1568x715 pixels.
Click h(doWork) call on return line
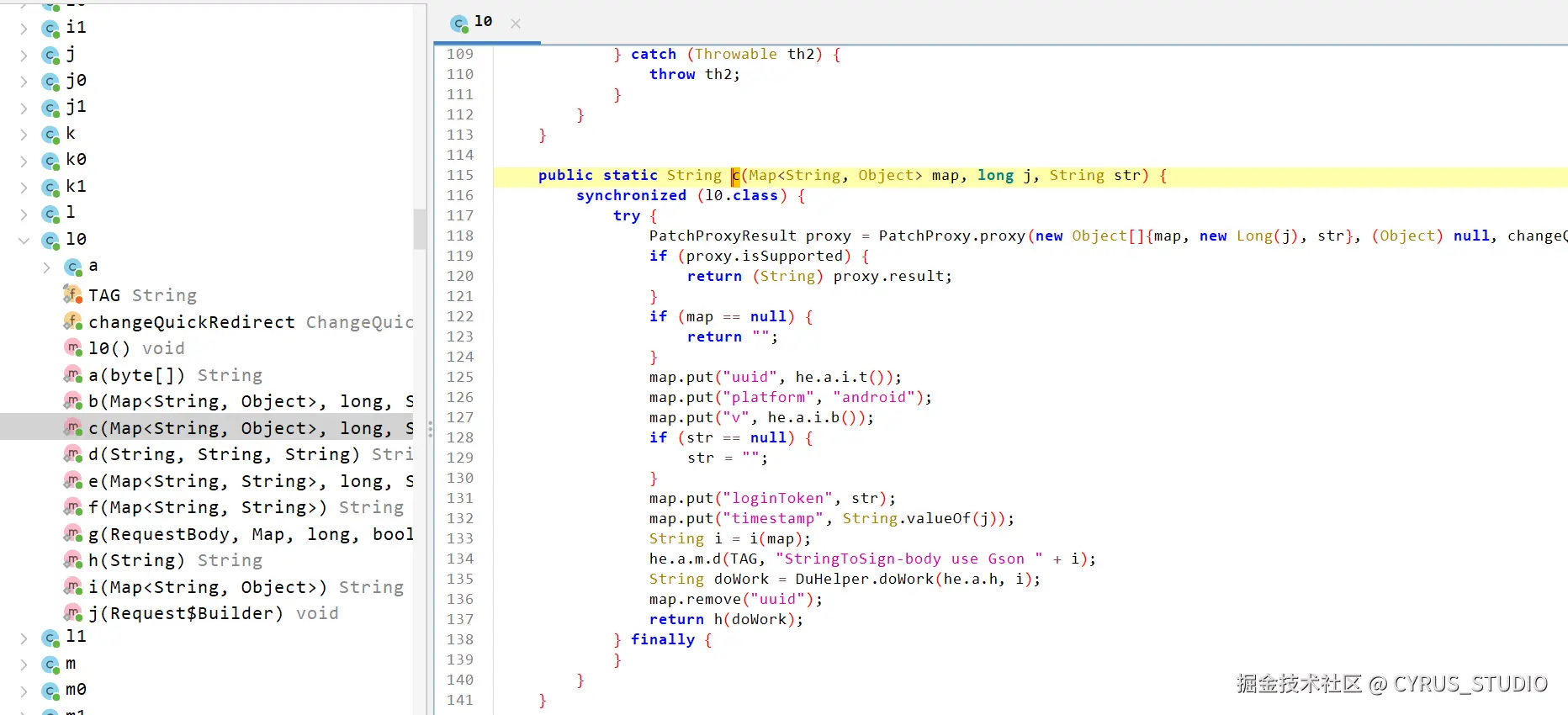pyautogui.click(x=754, y=619)
